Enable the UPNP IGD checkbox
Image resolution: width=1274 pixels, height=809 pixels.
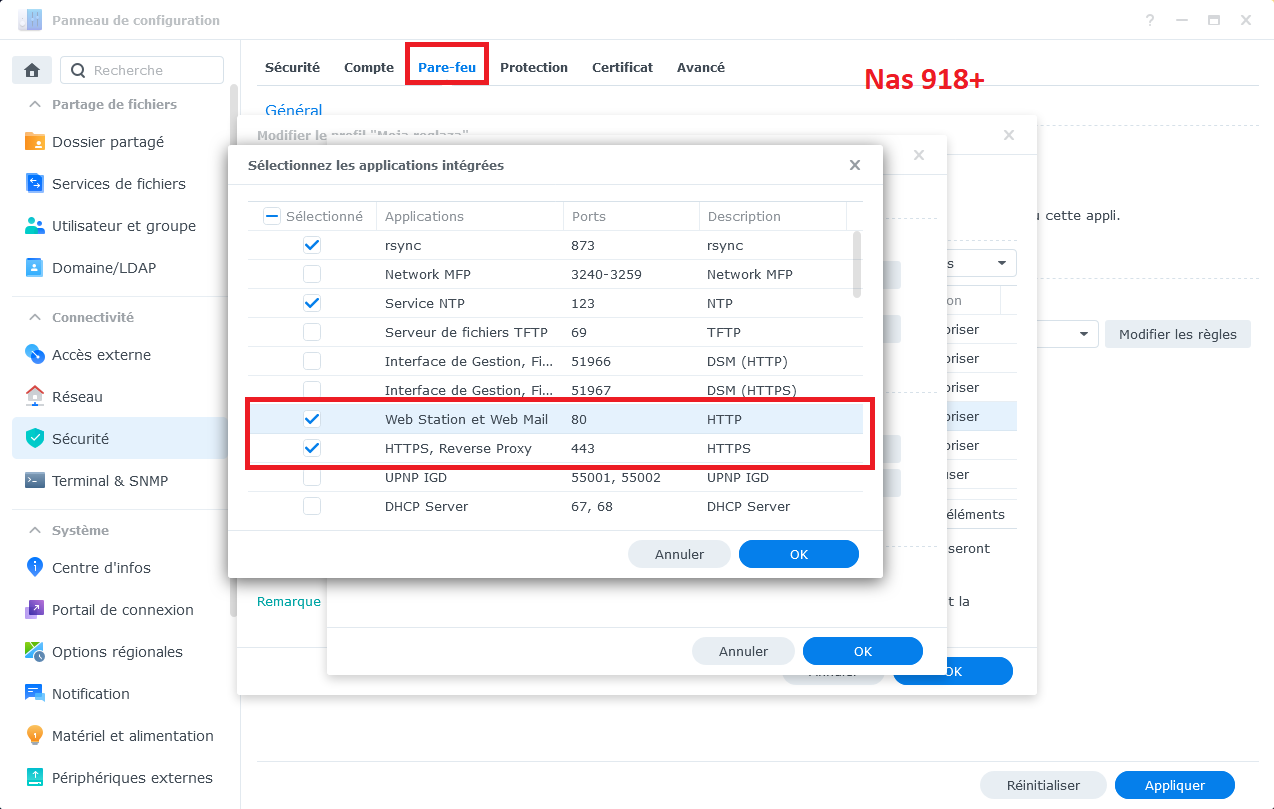pos(312,477)
